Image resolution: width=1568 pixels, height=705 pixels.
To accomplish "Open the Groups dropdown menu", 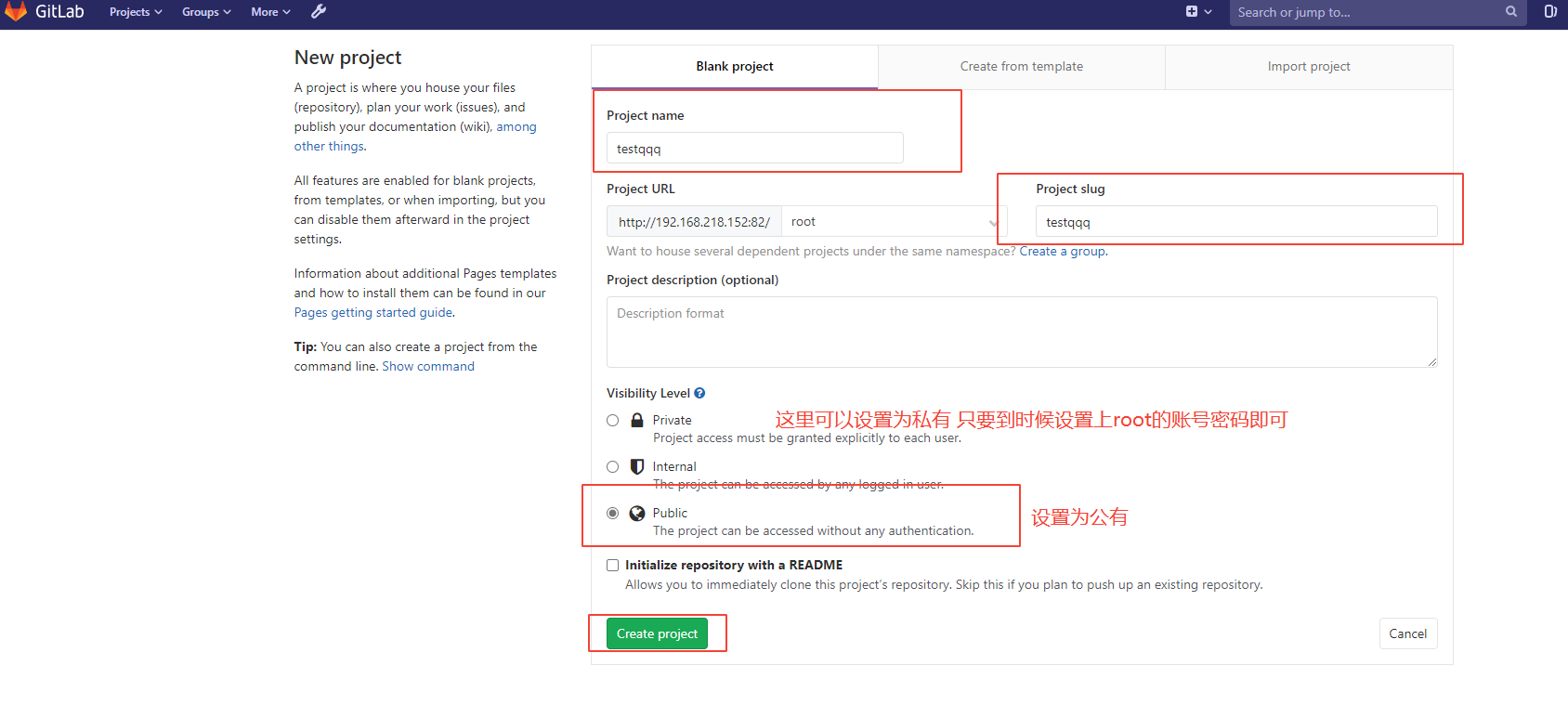I will (206, 12).
